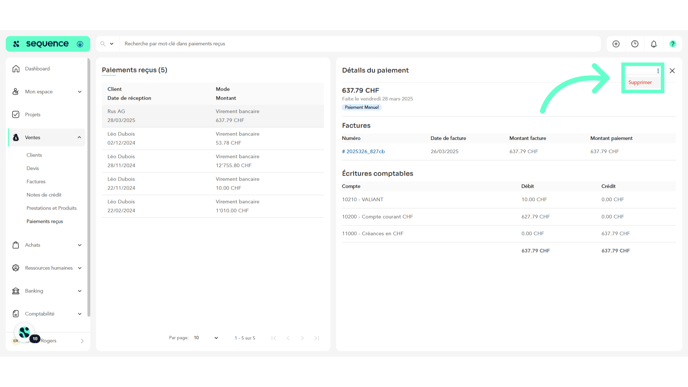Select Léo Dubois payment dated 22/11/2024
688x387 pixels.
[x=213, y=183]
